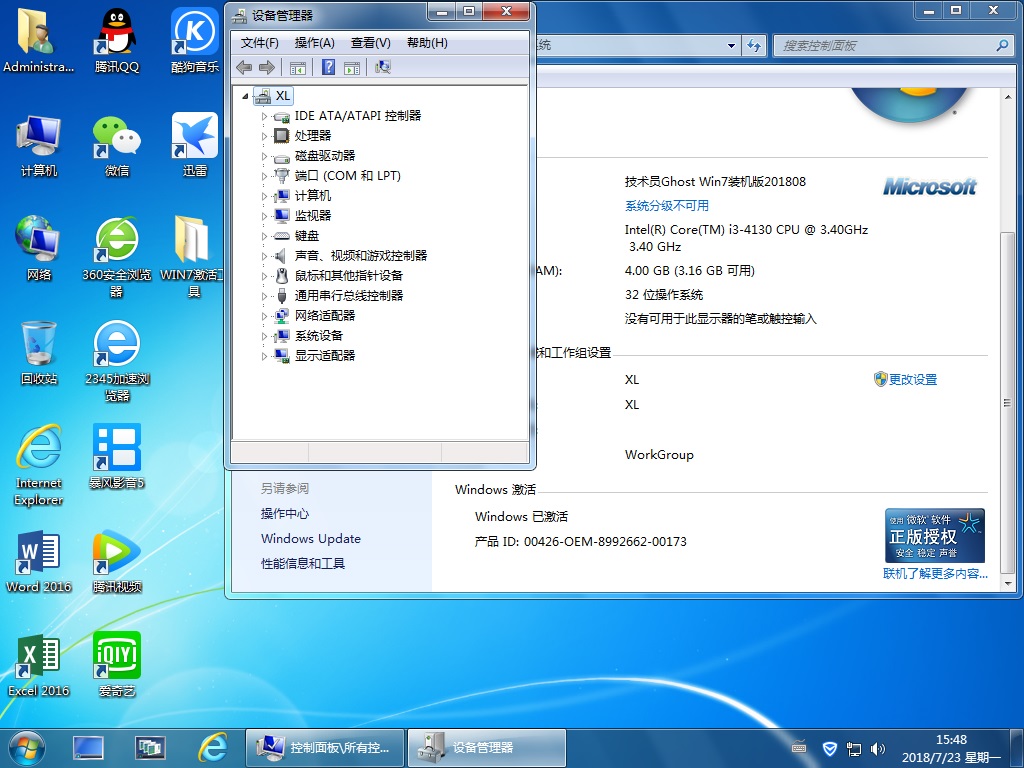Click the 更改设置 link

click(x=912, y=380)
